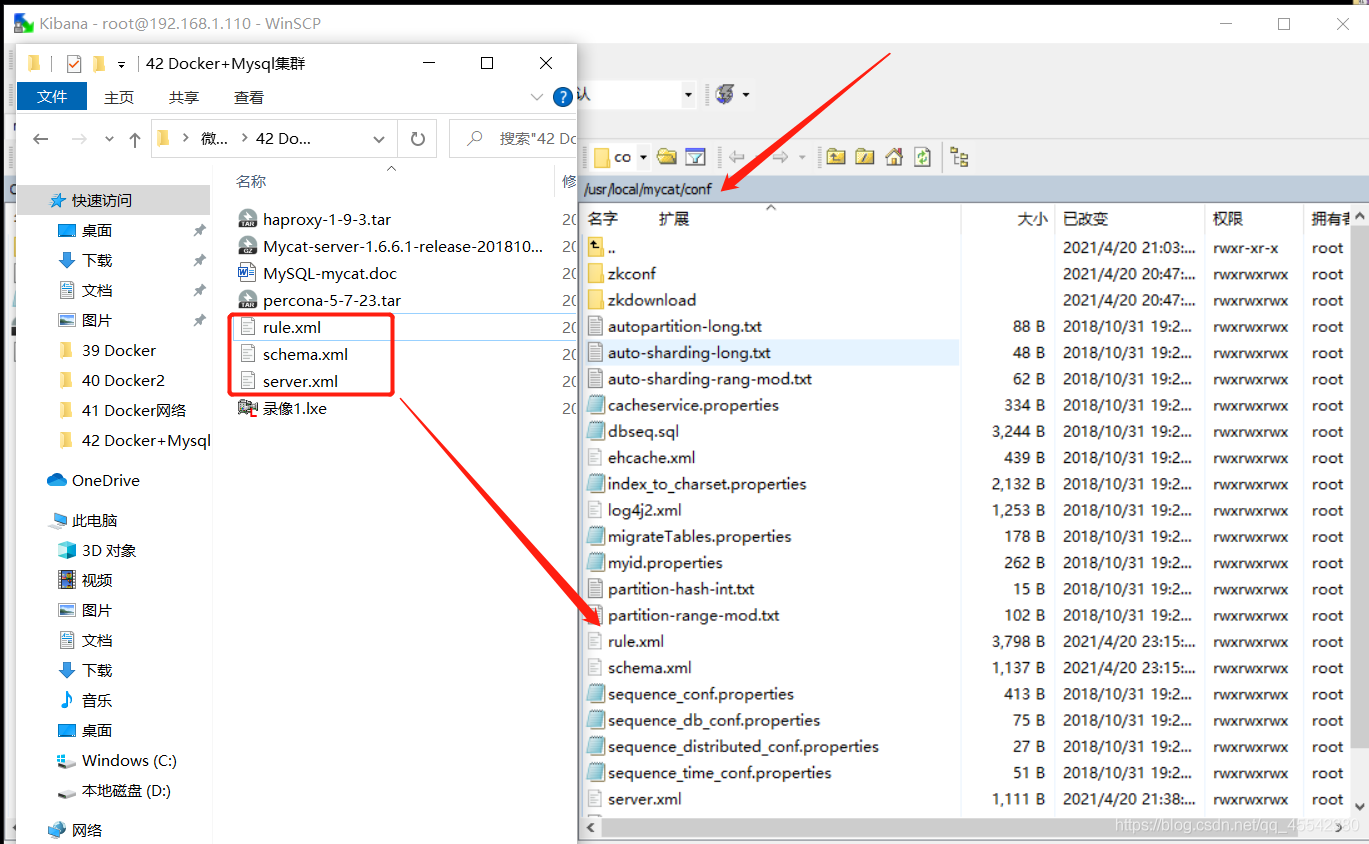Open WinSCP transfer settings dropdown
Viewport: 1369px width, 844px height.
pos(688,95)
